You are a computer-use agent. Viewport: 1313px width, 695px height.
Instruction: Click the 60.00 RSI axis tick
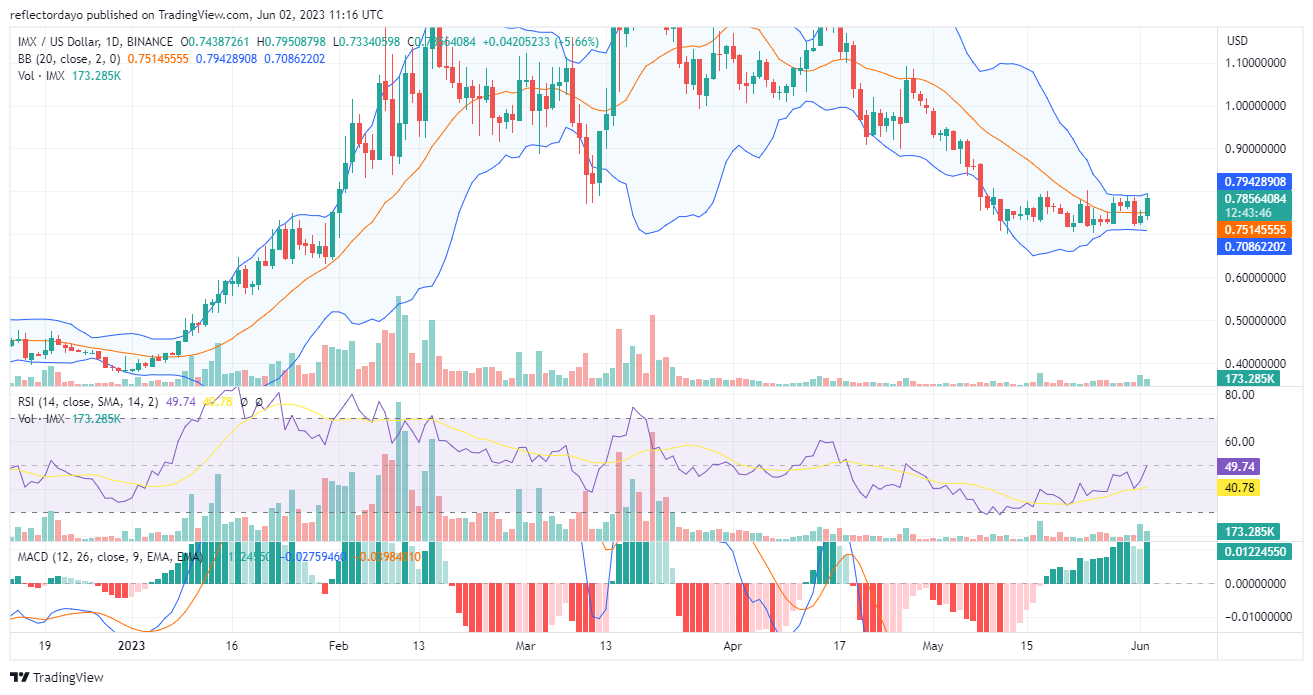click(x=1241, y=442)
